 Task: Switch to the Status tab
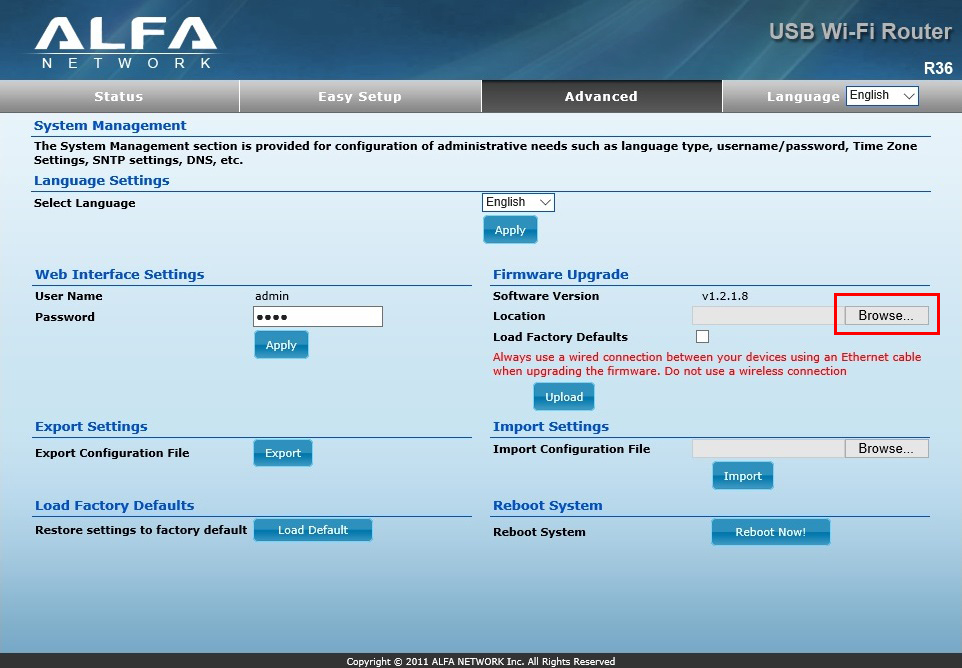click(x=119, y=97)
